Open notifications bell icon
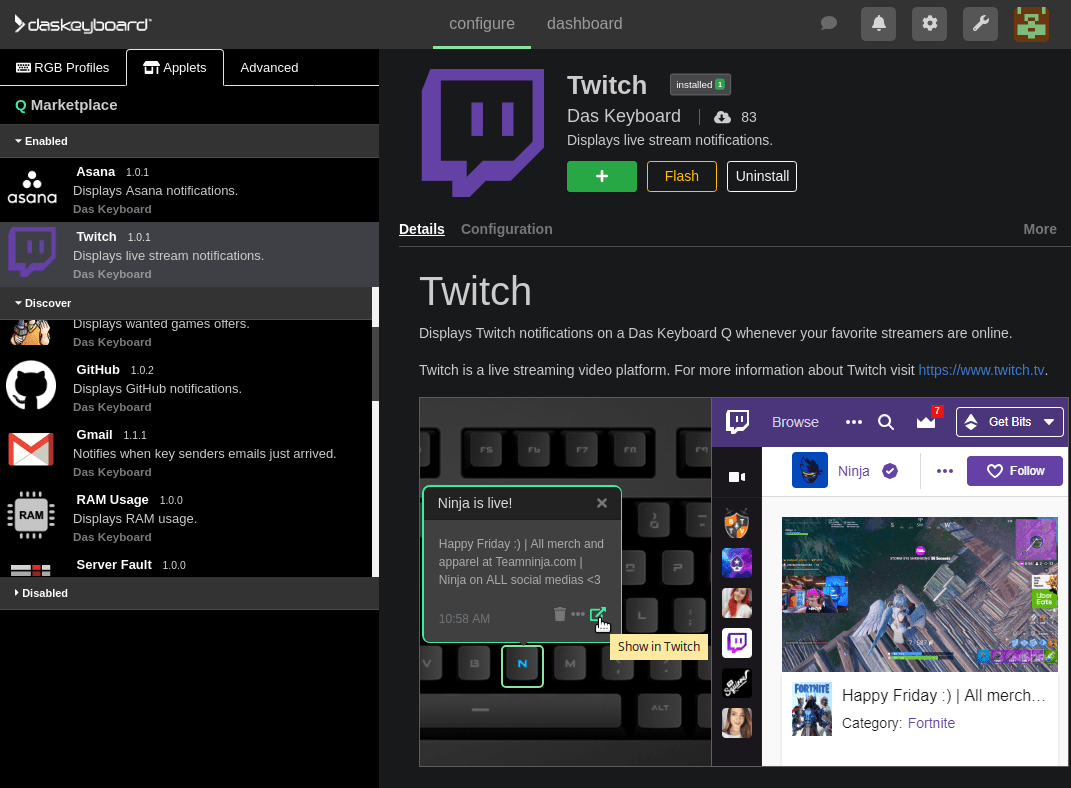Image resolution: width=1071 pixels, height=788 pixels. [x=878, y=24]
